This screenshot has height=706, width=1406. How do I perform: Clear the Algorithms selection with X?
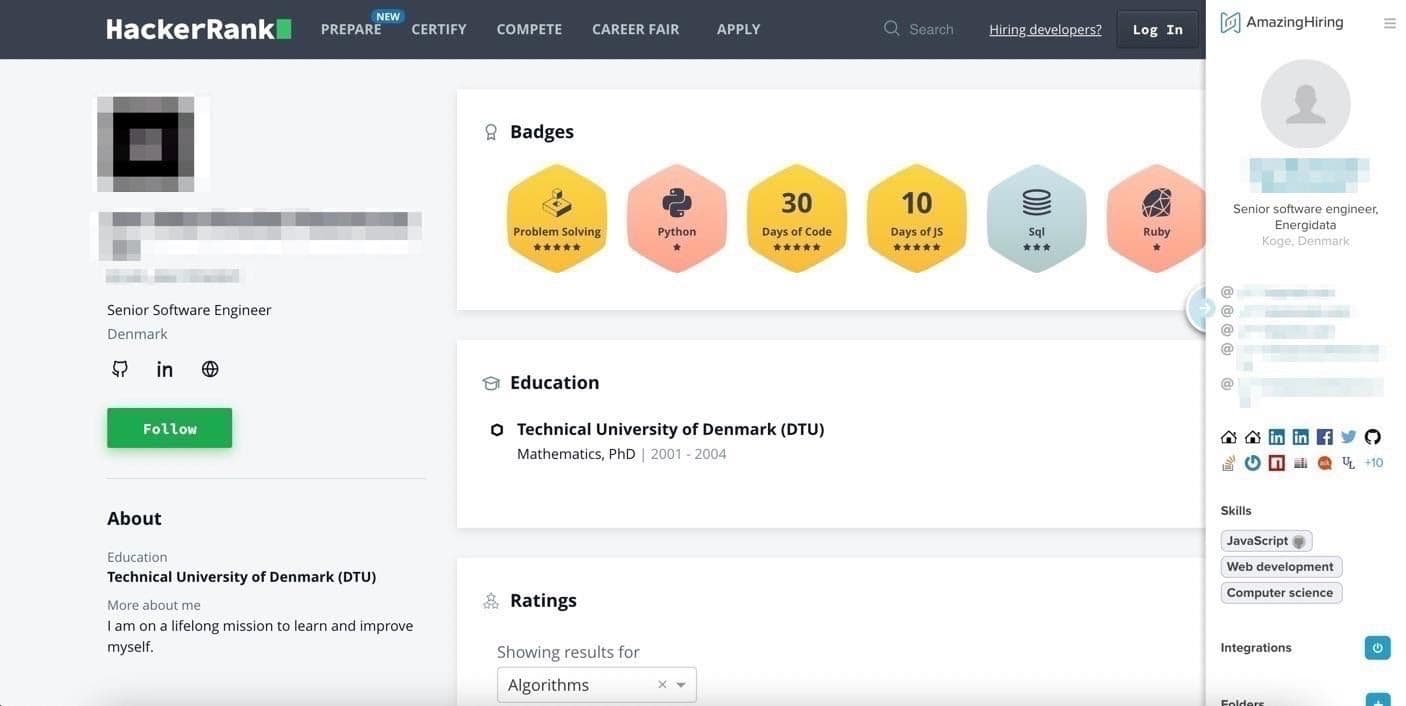tap(662, 685)
